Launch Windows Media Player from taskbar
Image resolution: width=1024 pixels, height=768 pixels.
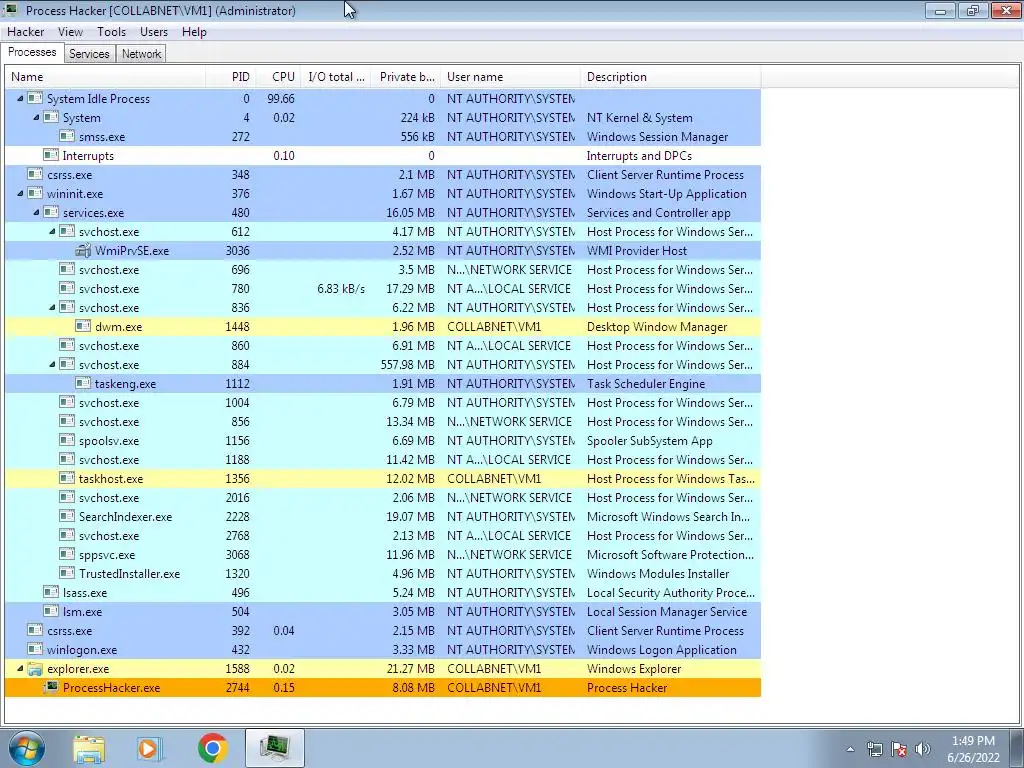coord(150,748)
